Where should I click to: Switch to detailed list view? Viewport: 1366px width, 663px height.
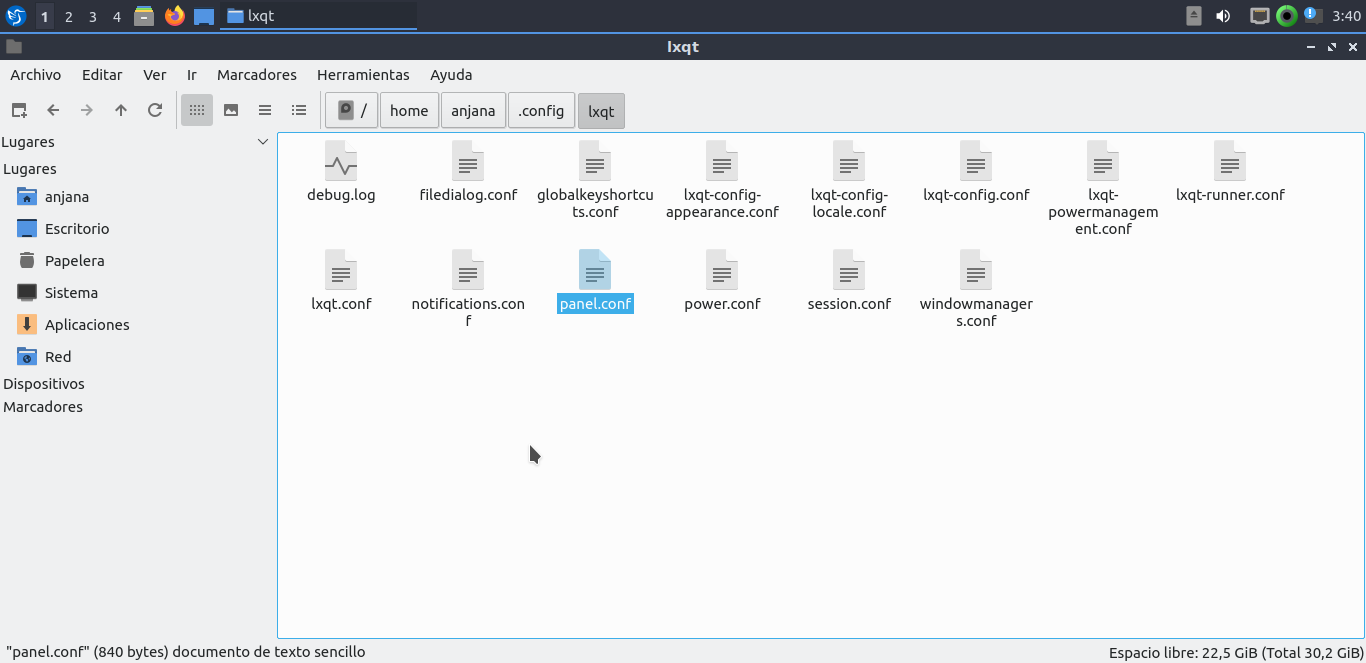[x=299, y=110]
